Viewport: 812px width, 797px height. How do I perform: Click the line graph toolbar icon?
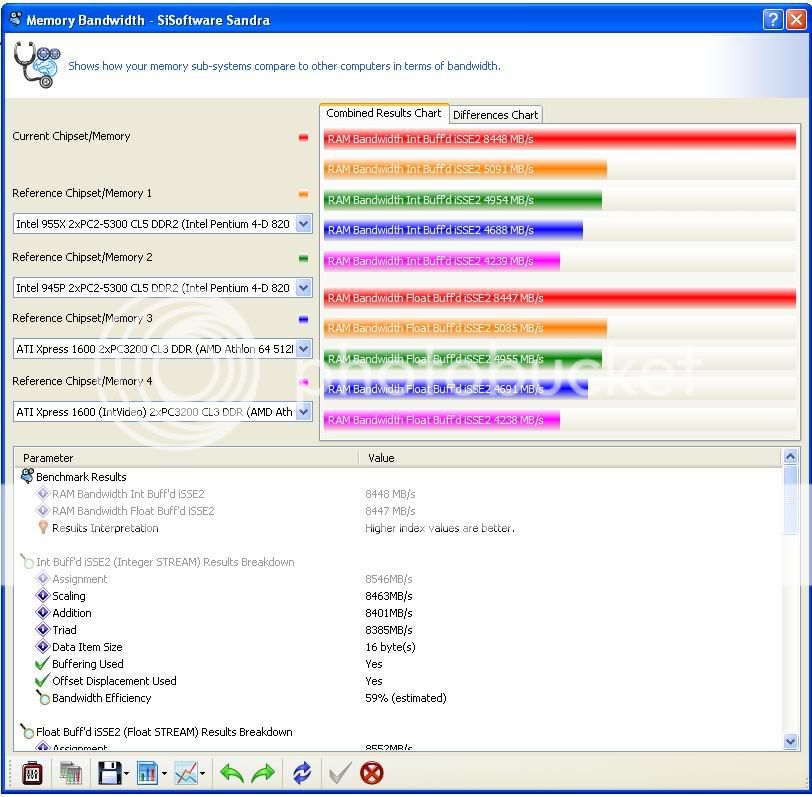[x=186, y=773]
